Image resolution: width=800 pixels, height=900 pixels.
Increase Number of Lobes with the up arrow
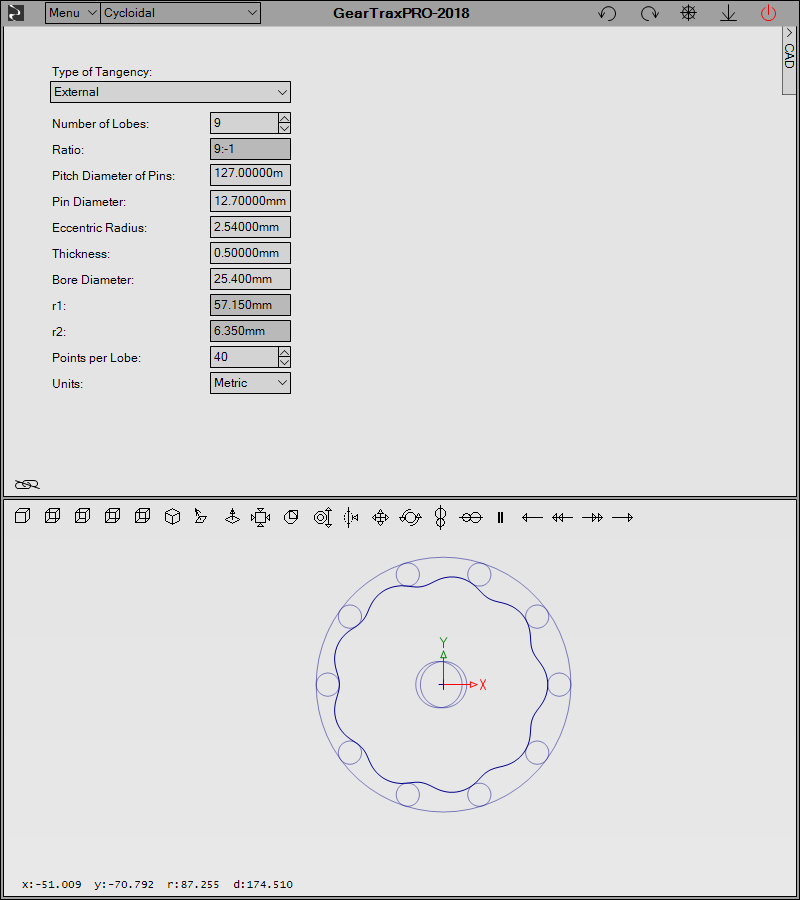[284, 118]
